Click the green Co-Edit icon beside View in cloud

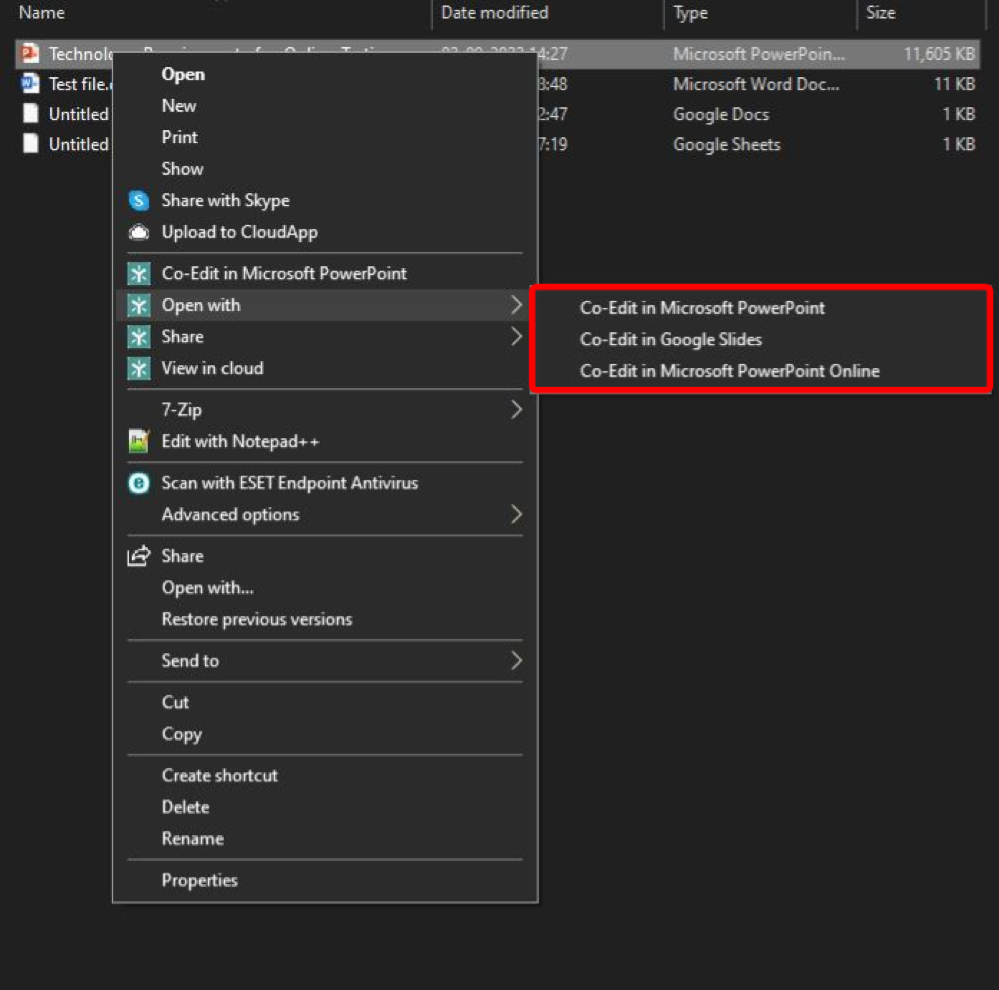137,368
